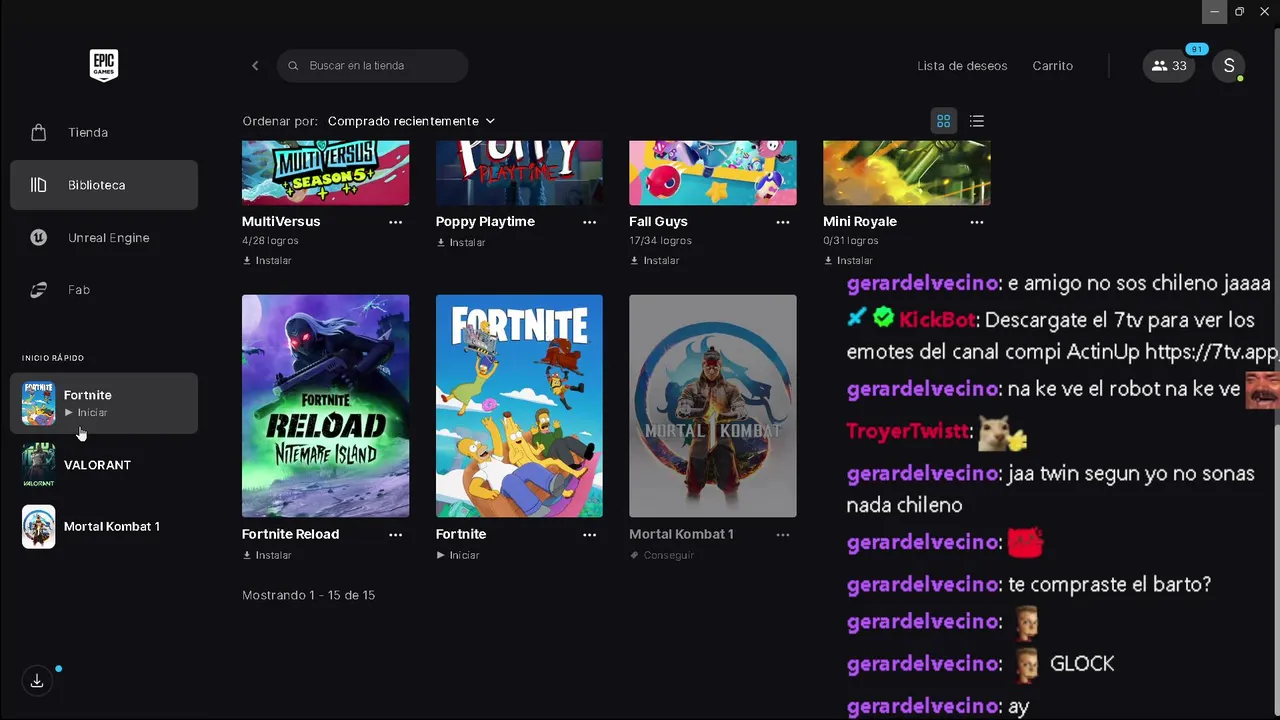Click the TroyerTwistt username in chat
Image resolution: width=1280 pixels, height=720 pixels.
(x=908, y=431)
